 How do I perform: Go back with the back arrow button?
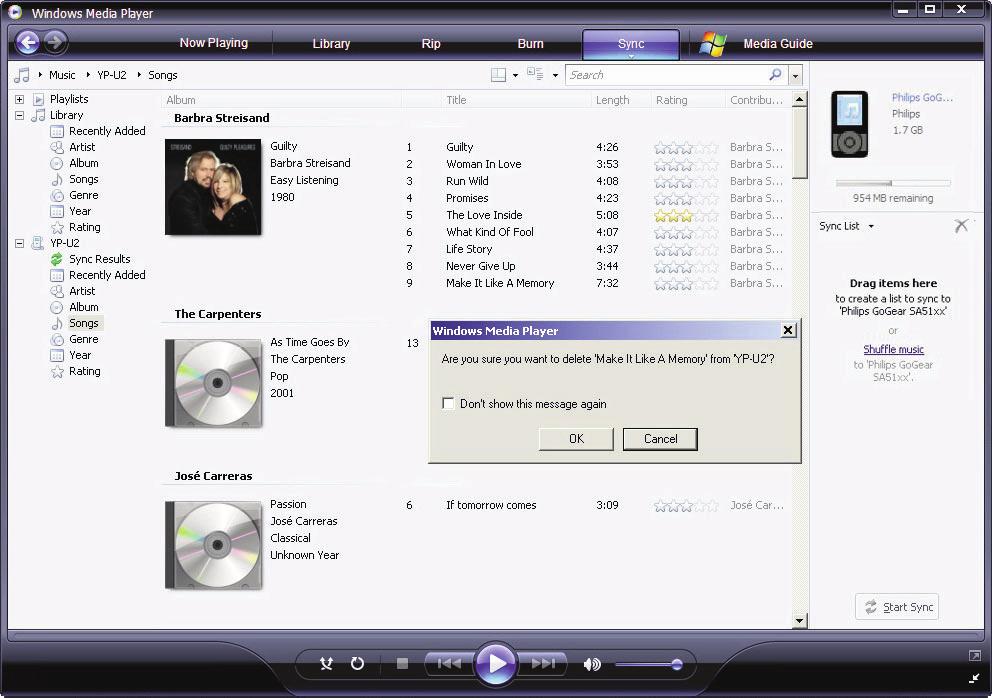[x=27, y=42]
